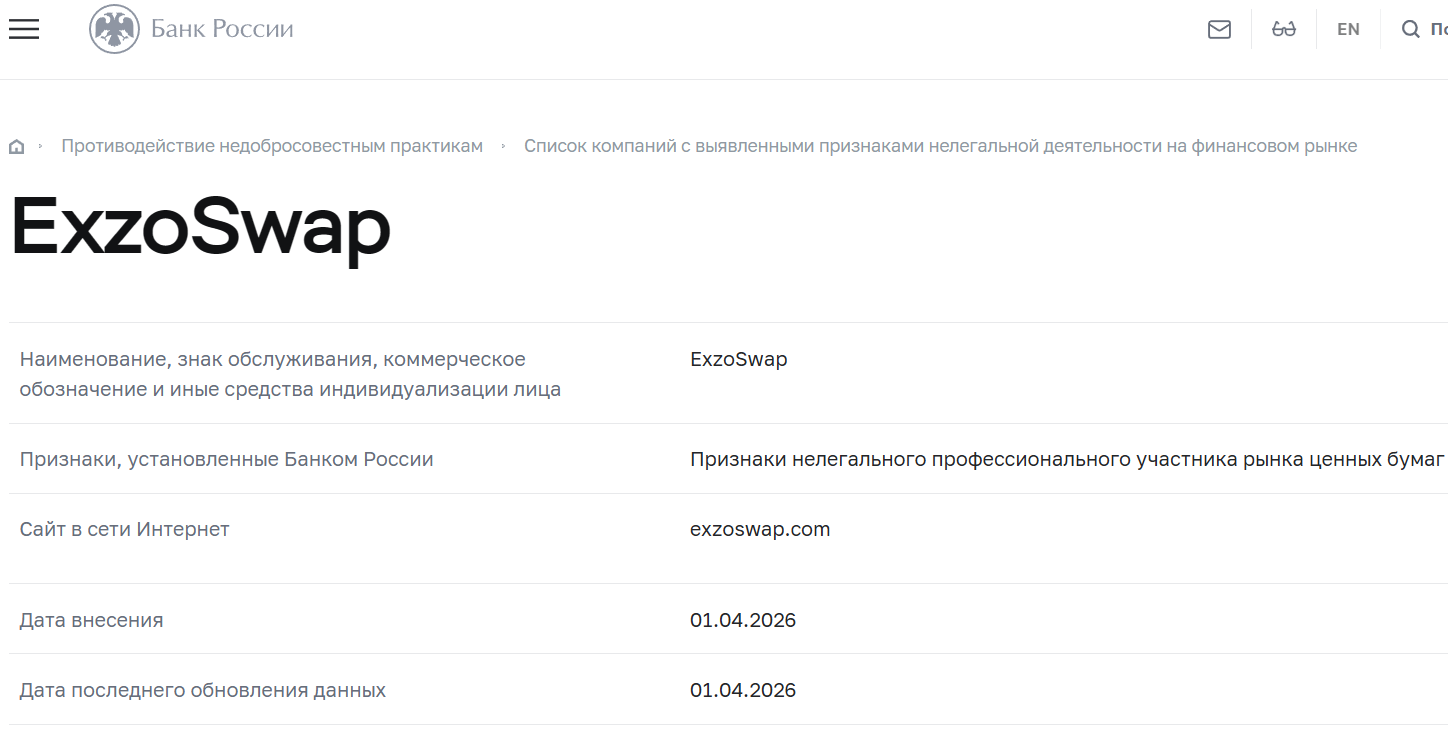1448x733 pixels.
Task: Click the Банк России text next to the logo
Action: point(221,28)
